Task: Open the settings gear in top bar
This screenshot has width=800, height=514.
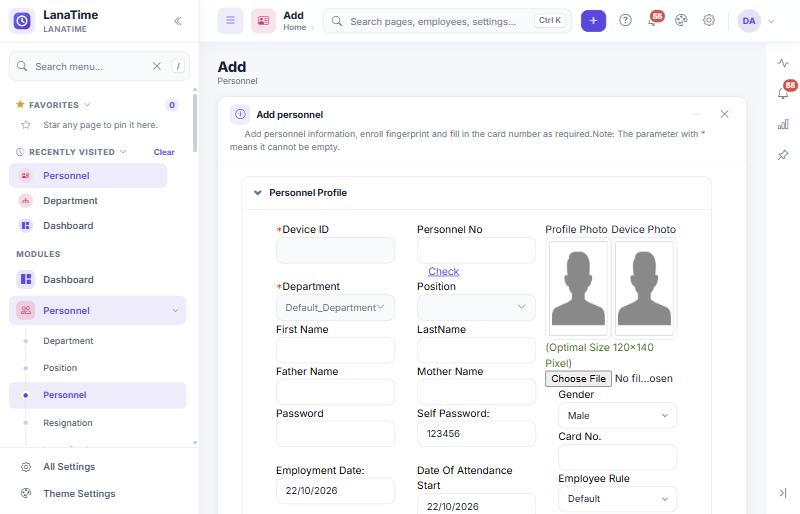Action: pyautogui.click(x=709, y=20)
